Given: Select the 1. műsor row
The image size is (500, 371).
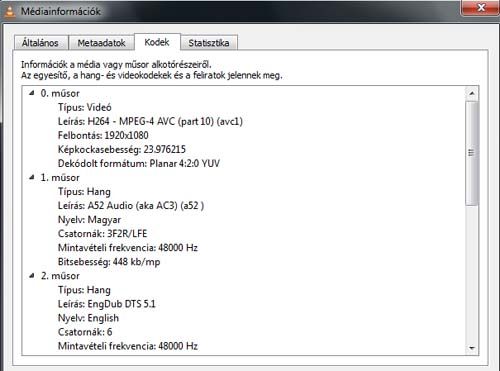Looking at the screenshot, I should (x=60, y=178).
